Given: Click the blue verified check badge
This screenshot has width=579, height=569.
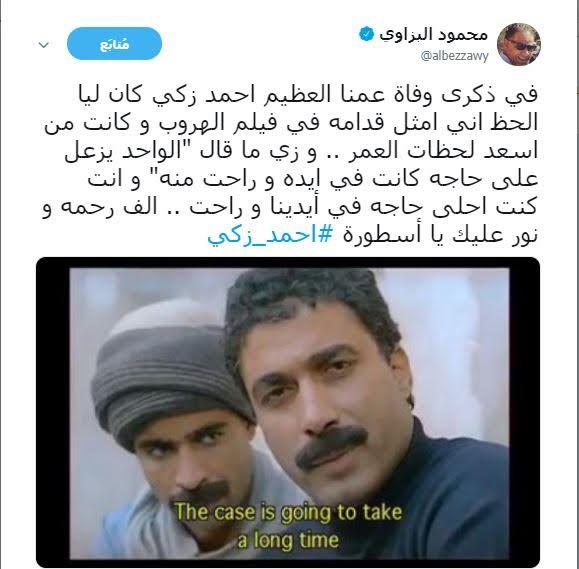Looking at the screenshot, I should [366, 34].
